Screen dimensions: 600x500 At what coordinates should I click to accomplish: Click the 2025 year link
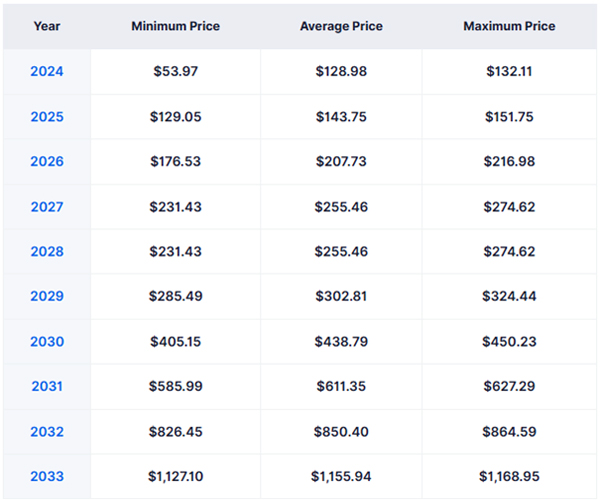tap(47, 117)
